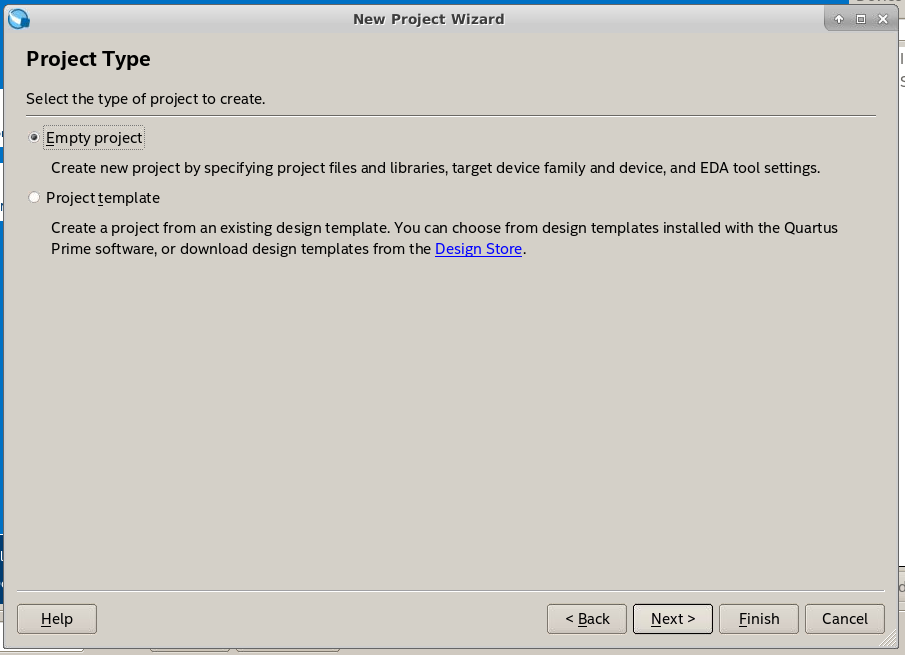Select the Empty project radio button
The image size is (905, 655).
(x=34, y=137)
